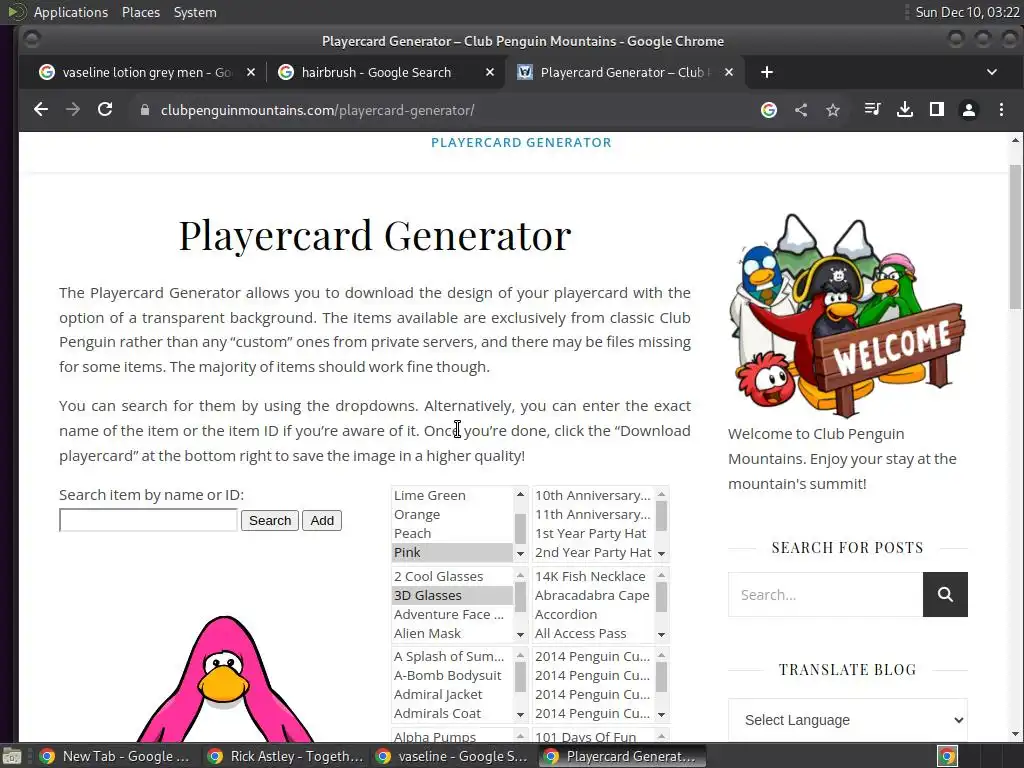Open the Places menu
The height and width of the screenshot is (768, 1024).
point(141,12)
